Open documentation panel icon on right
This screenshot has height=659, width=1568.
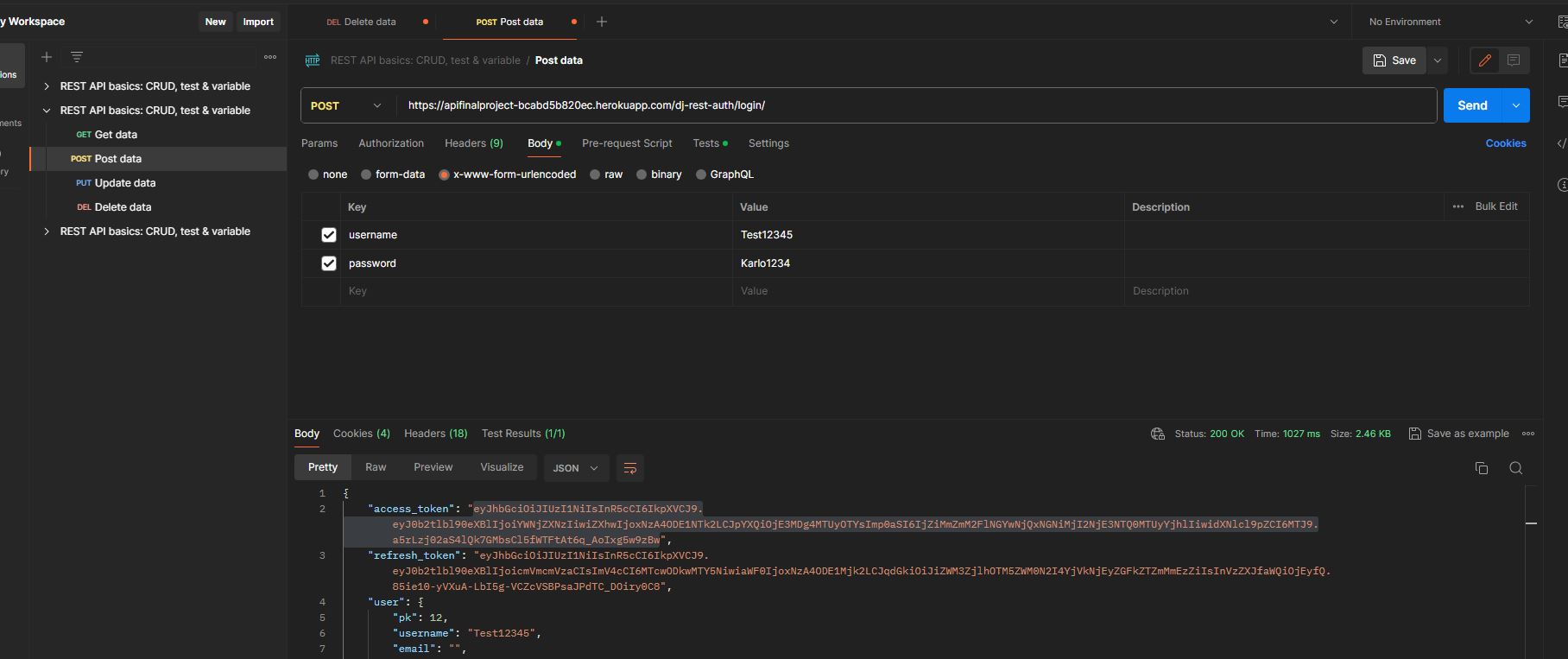pyautogui.click(x=1562, y=60)
